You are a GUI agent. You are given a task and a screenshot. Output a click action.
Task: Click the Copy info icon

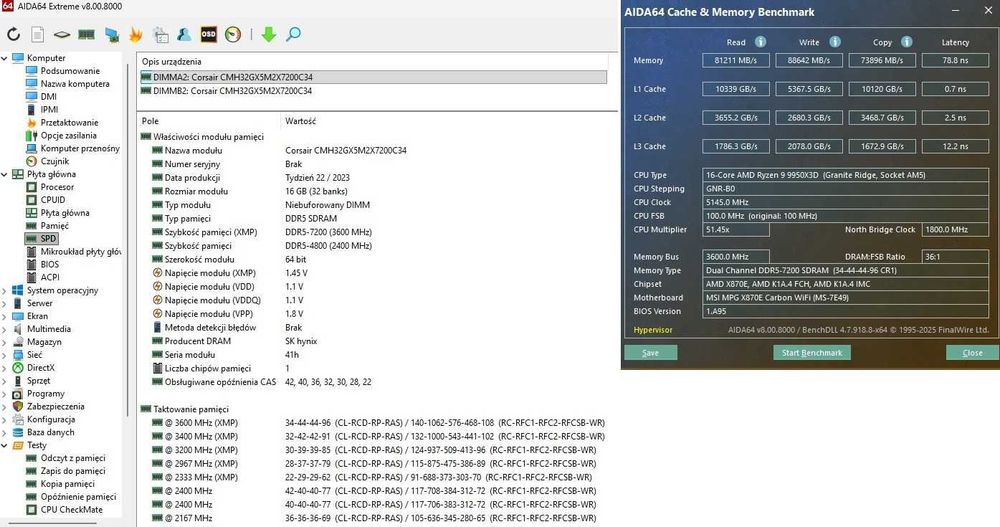click(x=906, y=41)
